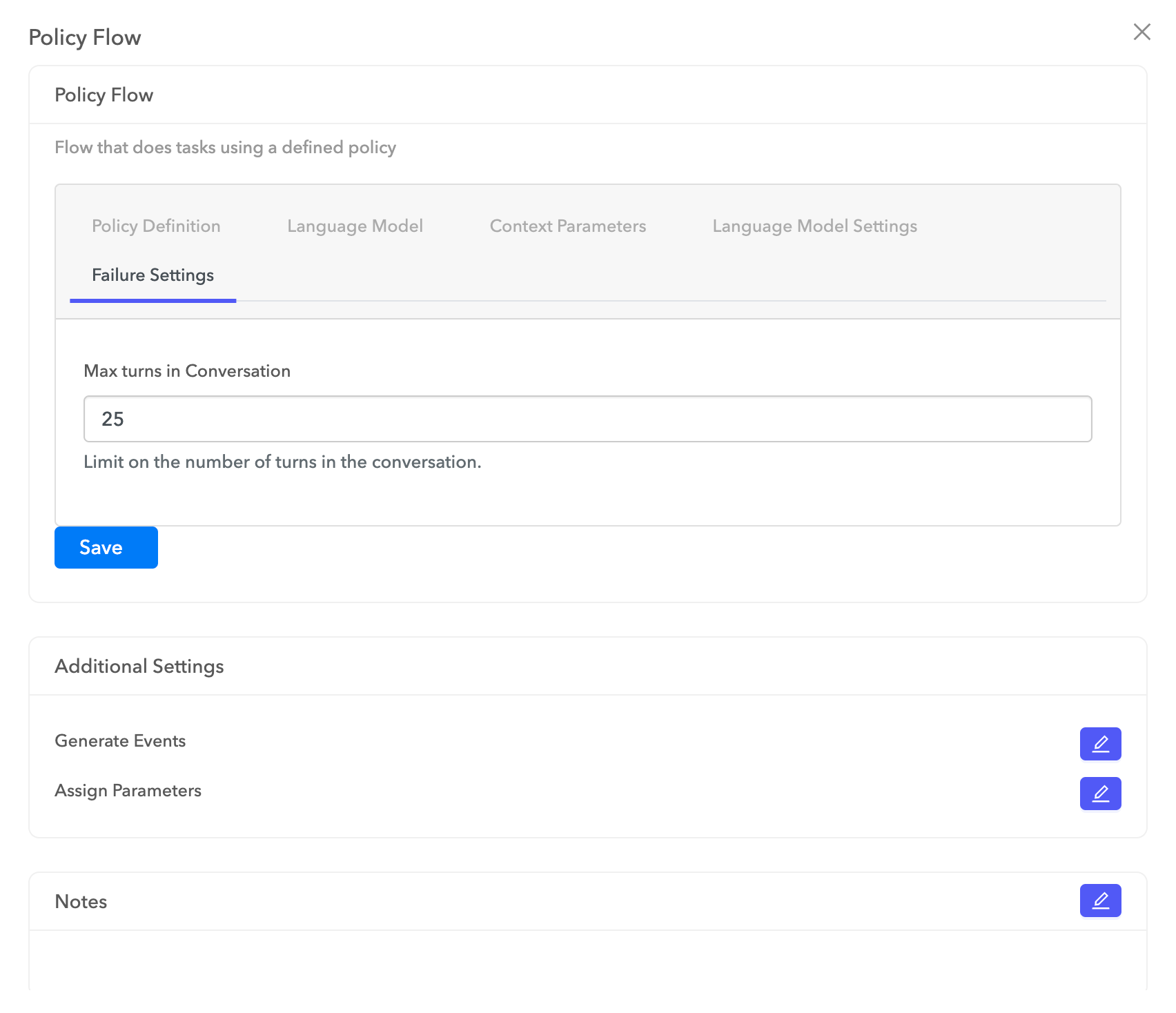Click the Generate Events label
The image size is (1176, 1013).
120,740
